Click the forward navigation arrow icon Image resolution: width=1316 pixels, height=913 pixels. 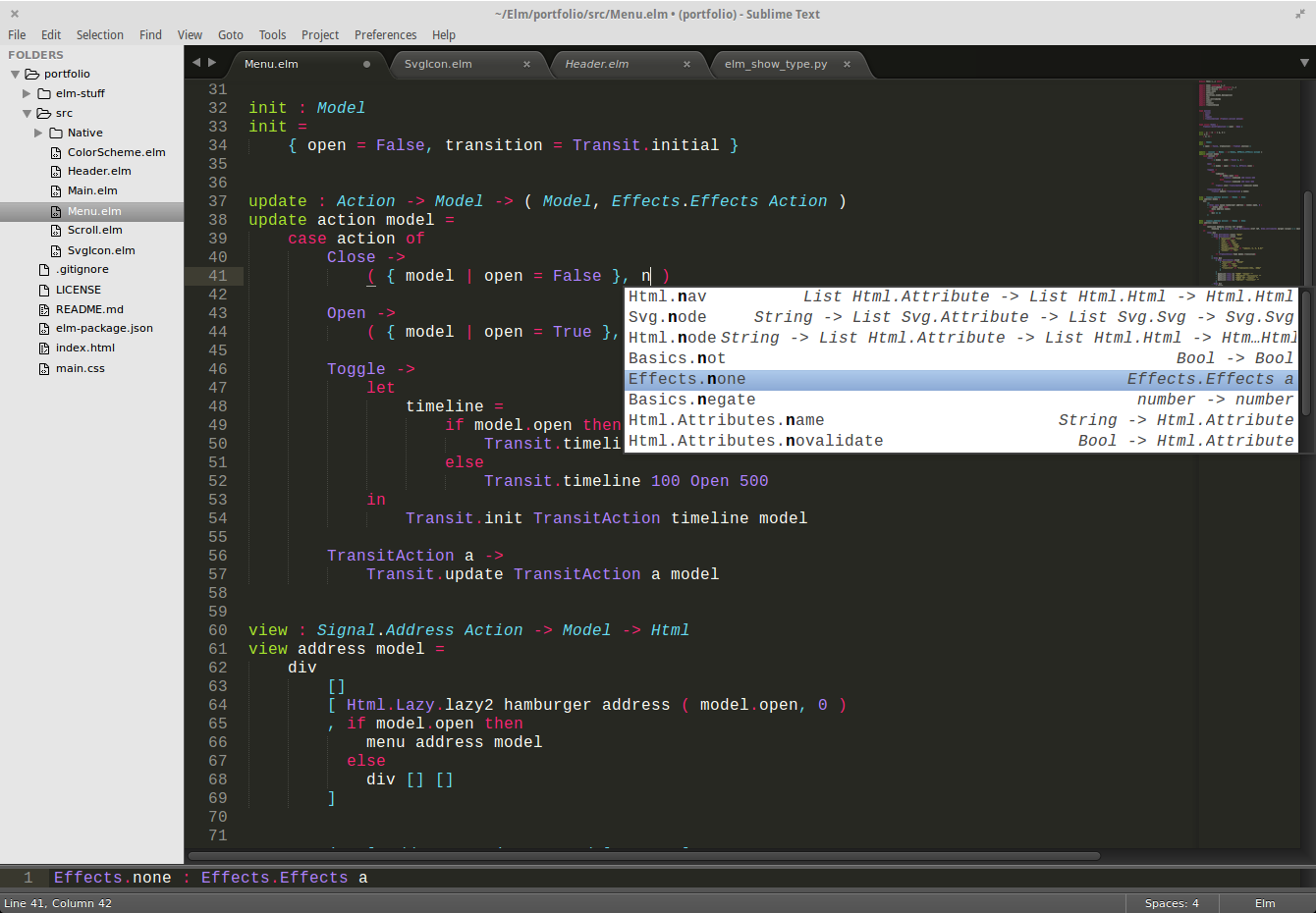[x=212, y=61]
